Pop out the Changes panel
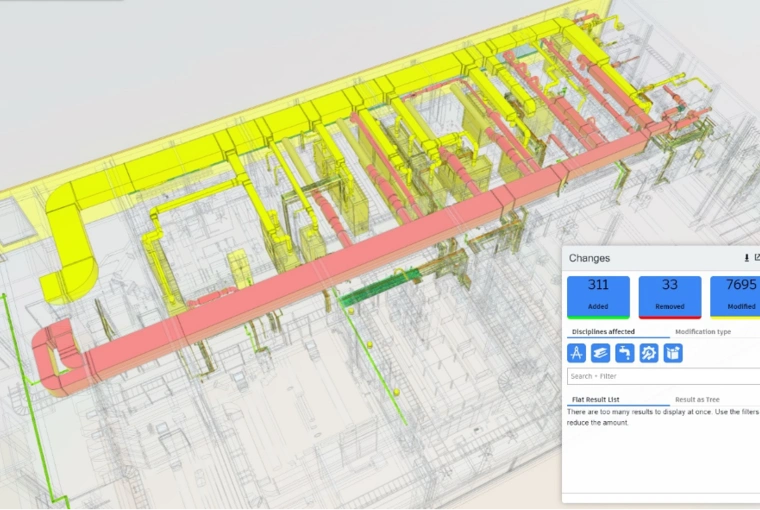 point(757,258)
